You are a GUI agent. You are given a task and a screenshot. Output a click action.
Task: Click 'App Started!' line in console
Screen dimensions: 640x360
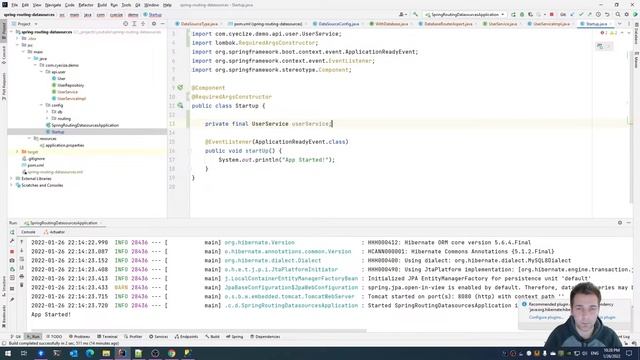[51, 315]
